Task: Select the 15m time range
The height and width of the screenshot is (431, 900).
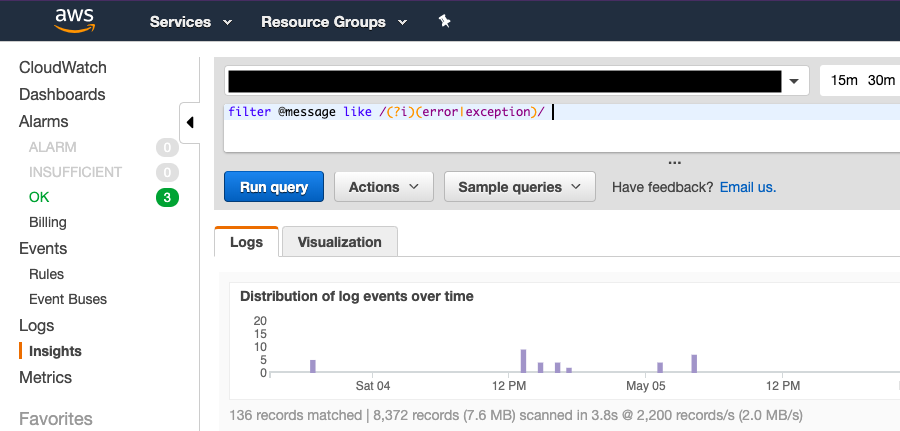Action: tap(844, 81)
